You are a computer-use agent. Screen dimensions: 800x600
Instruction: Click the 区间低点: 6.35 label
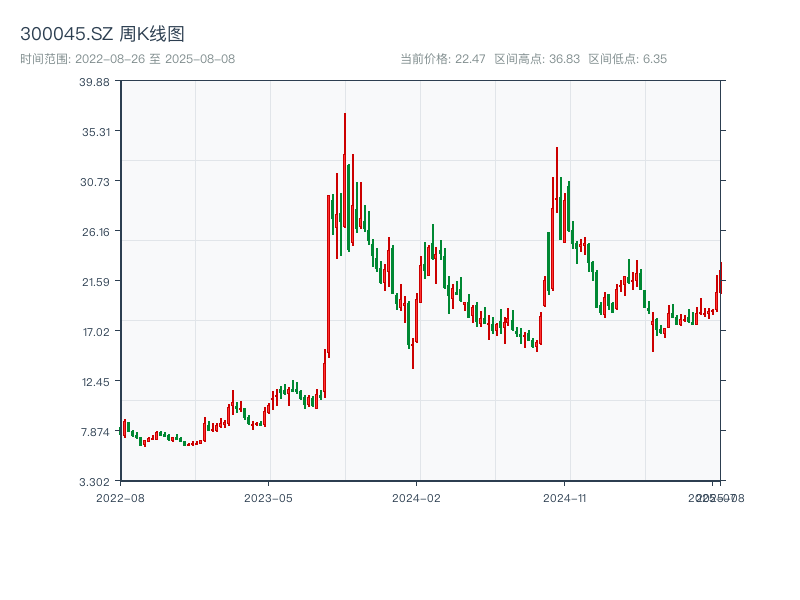coord(628,59)
